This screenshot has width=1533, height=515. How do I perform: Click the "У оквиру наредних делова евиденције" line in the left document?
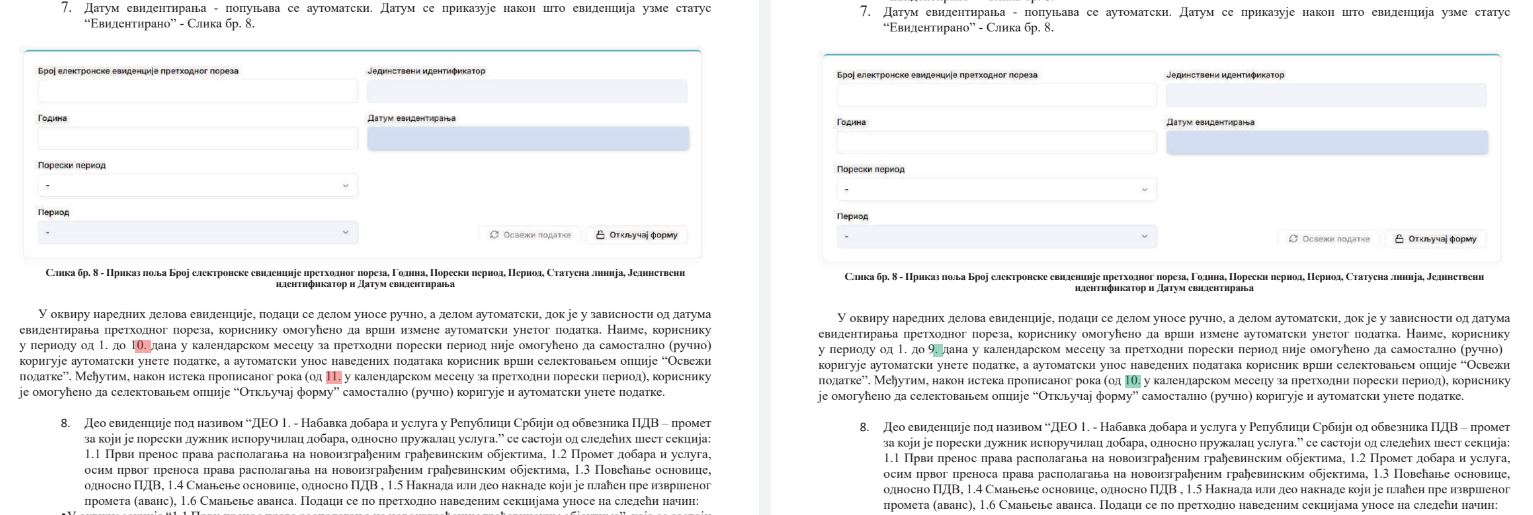[x=375, y=315]
